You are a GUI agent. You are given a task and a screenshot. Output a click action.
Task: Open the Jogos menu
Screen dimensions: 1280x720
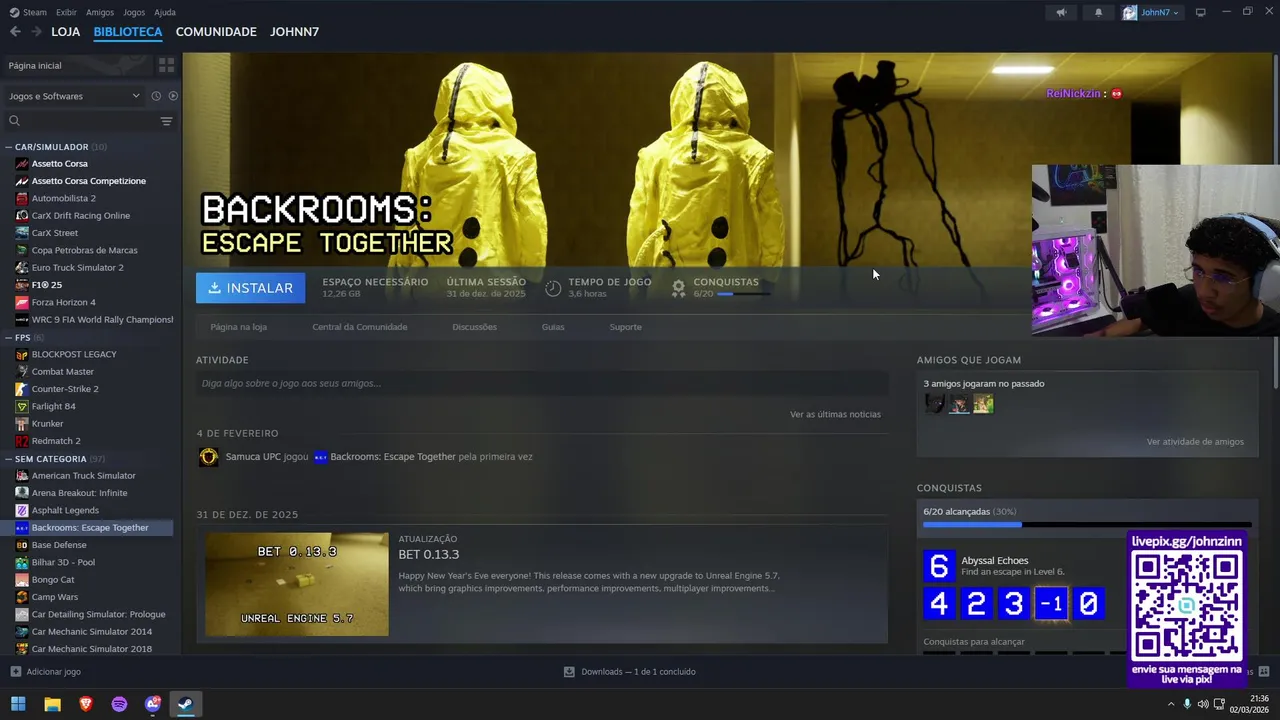tap(134, 12)
